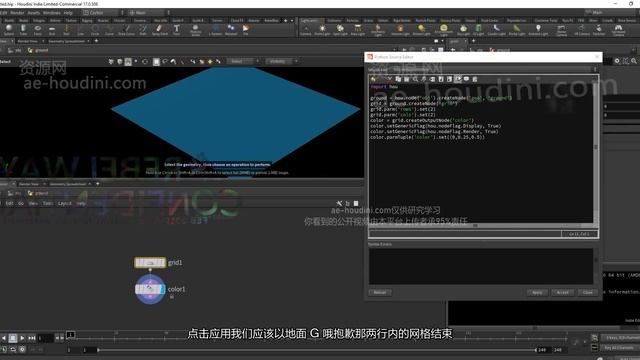Select the Spray Paint shelf tool

coord(160,30)
